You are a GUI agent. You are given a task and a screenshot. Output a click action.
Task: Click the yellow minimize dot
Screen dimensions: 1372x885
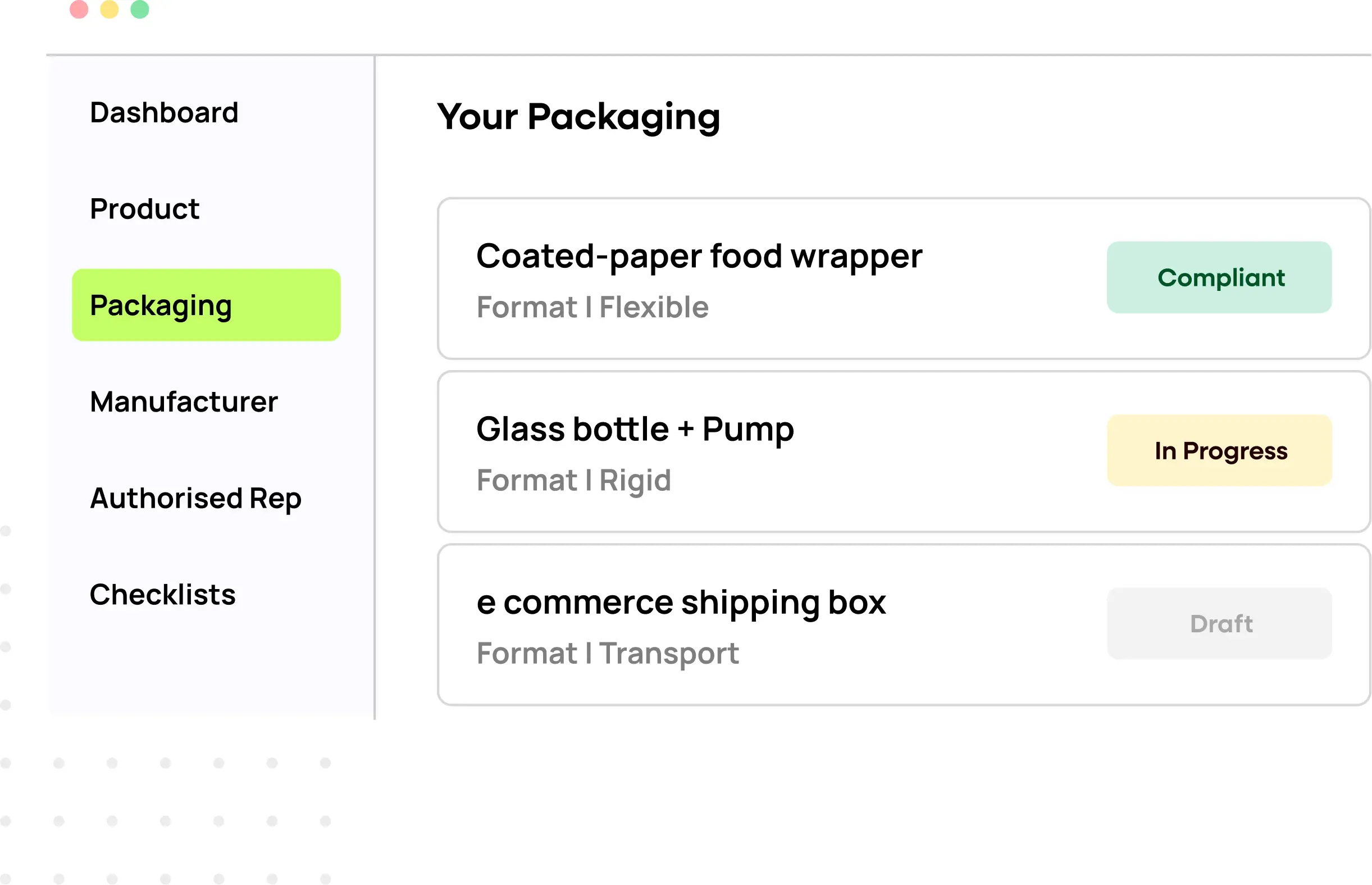point(109,8)
